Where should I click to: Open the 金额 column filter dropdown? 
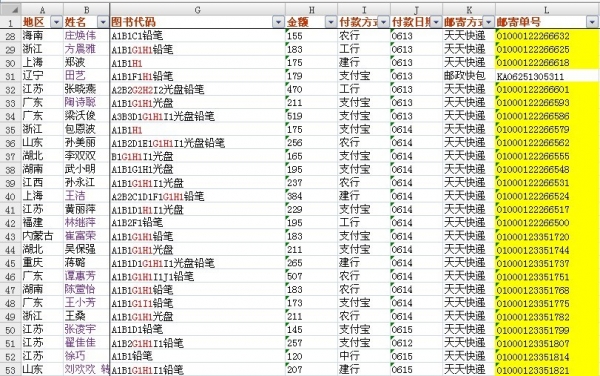pos(331,22)
